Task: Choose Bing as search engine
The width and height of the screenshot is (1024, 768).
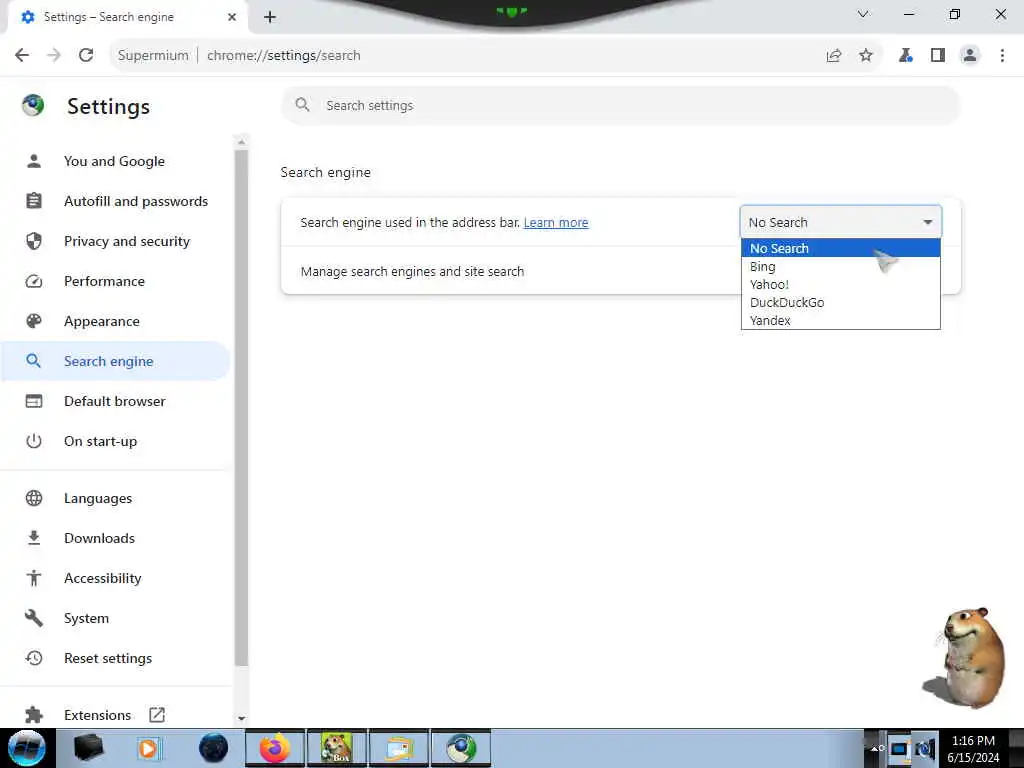Action: tap(840, 266)
